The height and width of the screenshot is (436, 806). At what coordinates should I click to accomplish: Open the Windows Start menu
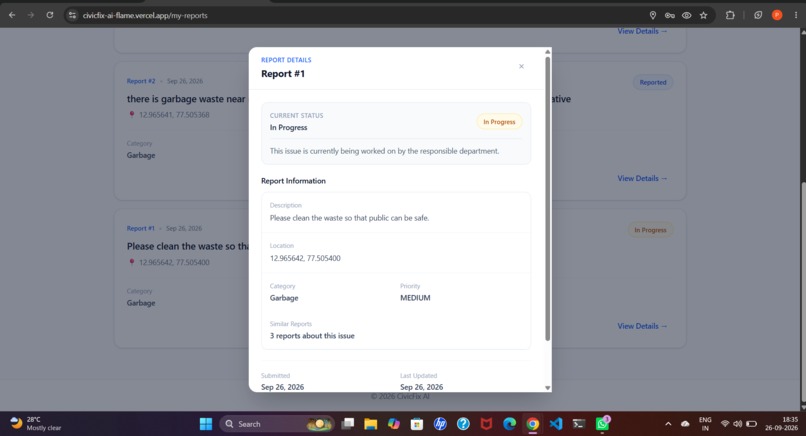pos(206,424)
